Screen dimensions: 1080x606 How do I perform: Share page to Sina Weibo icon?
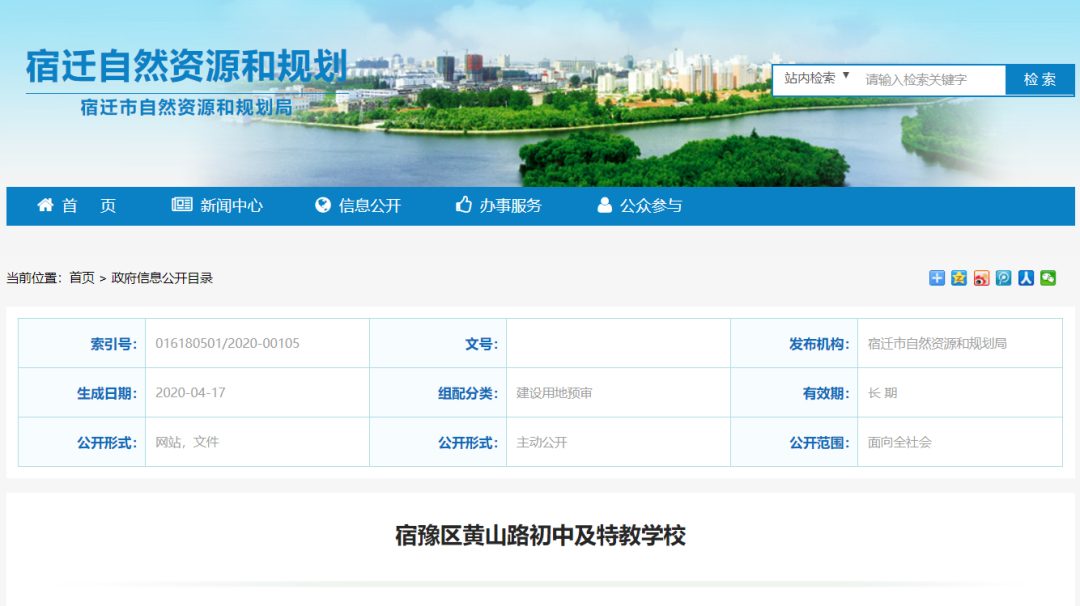coord(981,278)
